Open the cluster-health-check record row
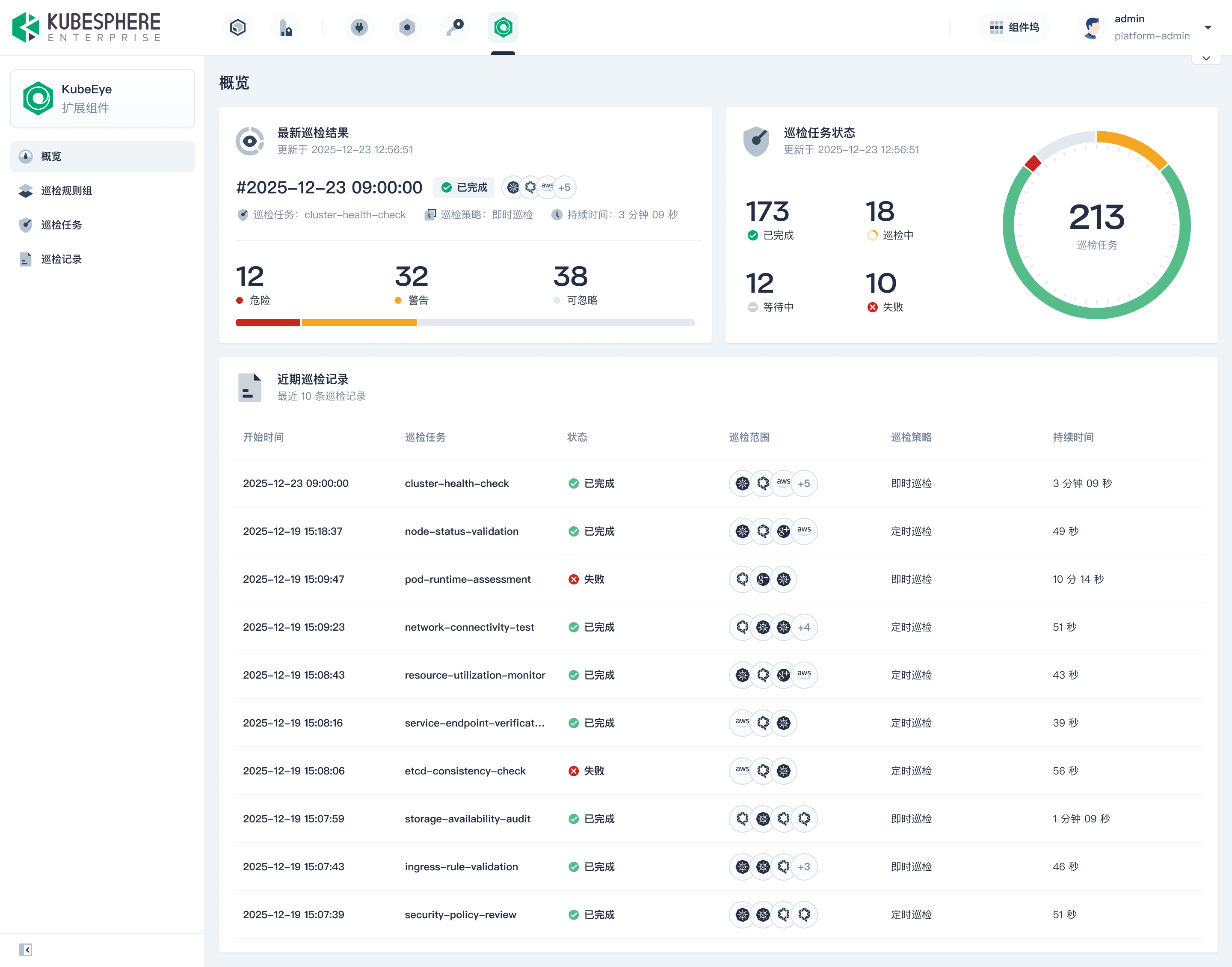This screenshot has height=967, width=1232. click(456, 483)
